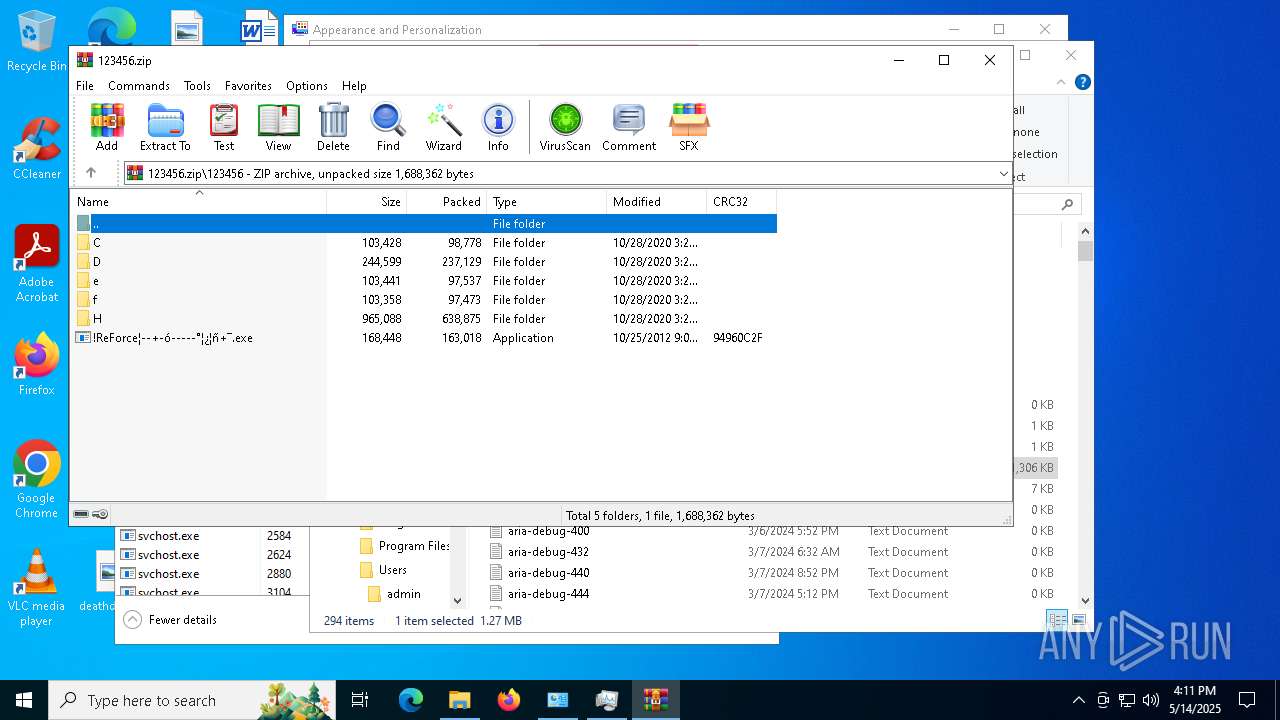The image size is (1280, 720).
Task: Sort by the Size column header
Action: [x=366, y=202]
